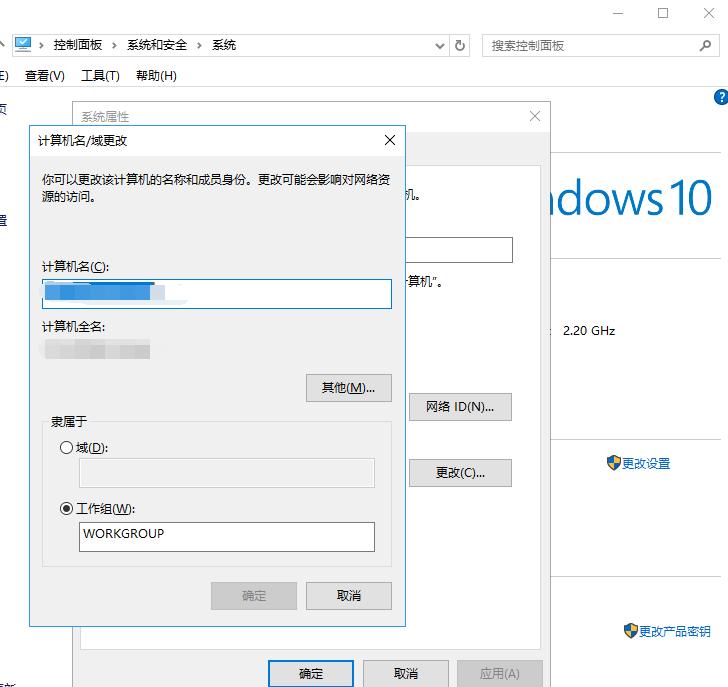Click the computer icon in address bar
This screenshot has width=728, height=687.
[x=23, y=45]
